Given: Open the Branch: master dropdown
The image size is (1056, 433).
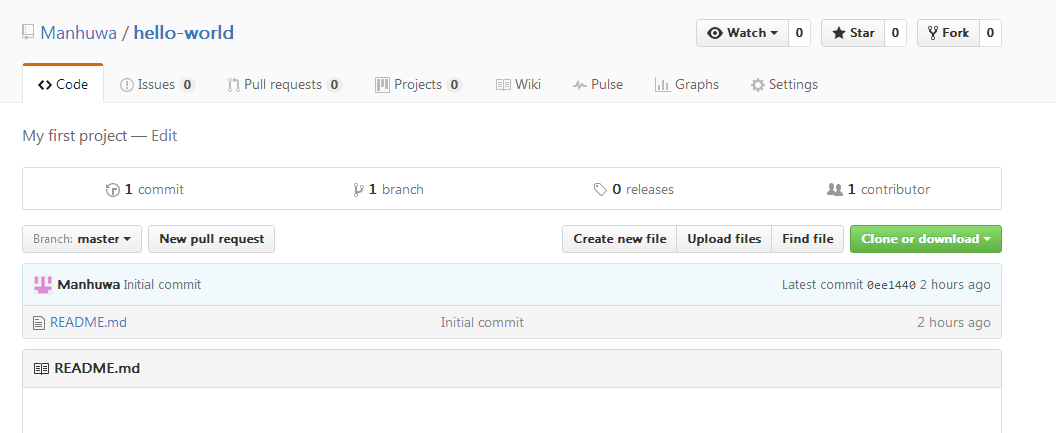Looking at the screenshot, I should tap(82, 239).
